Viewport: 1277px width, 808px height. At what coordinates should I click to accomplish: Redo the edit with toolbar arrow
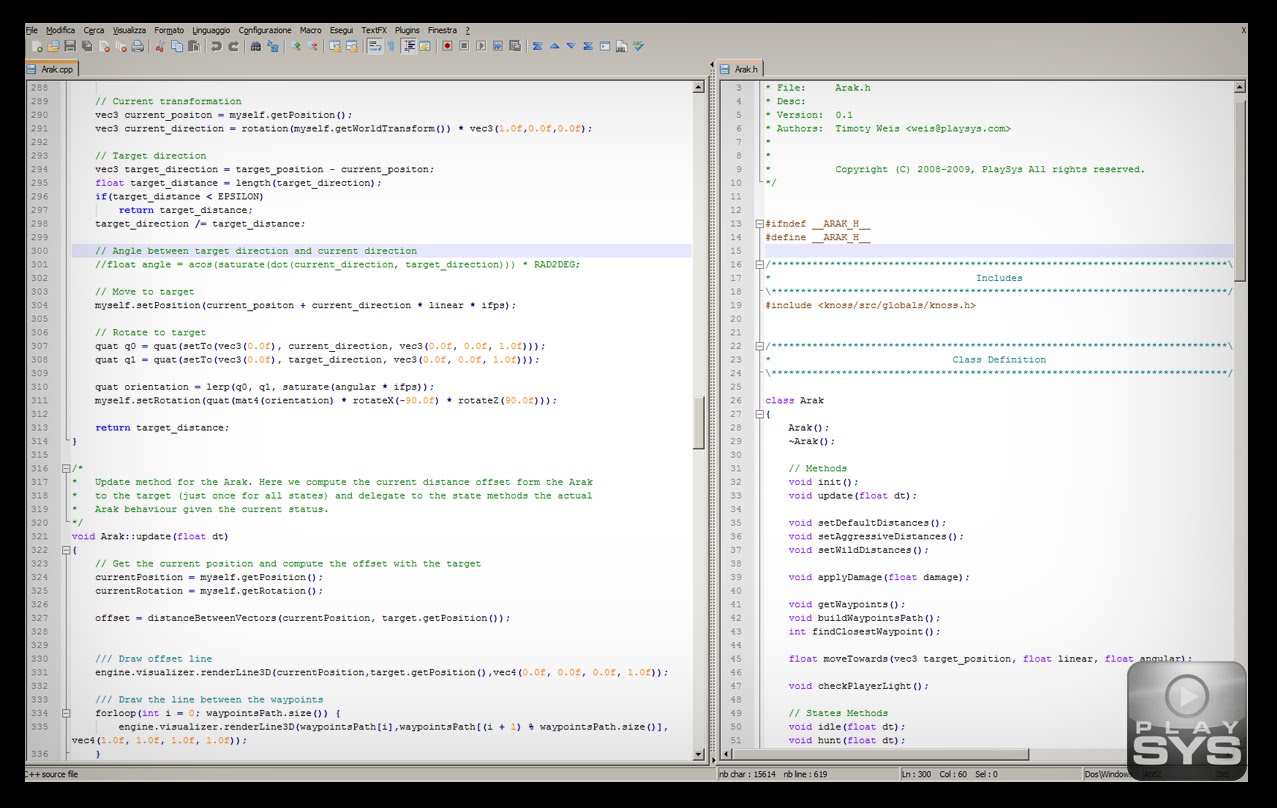(233, 46)
